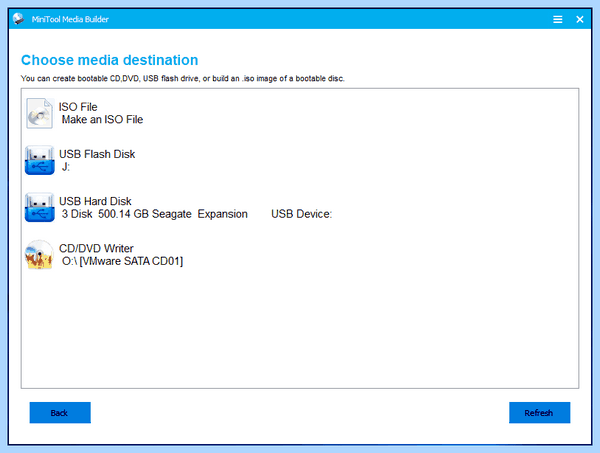This screenshot has height=453, width=600.
Task: Click the "USB Device:" label
Action: click(302, 214)
